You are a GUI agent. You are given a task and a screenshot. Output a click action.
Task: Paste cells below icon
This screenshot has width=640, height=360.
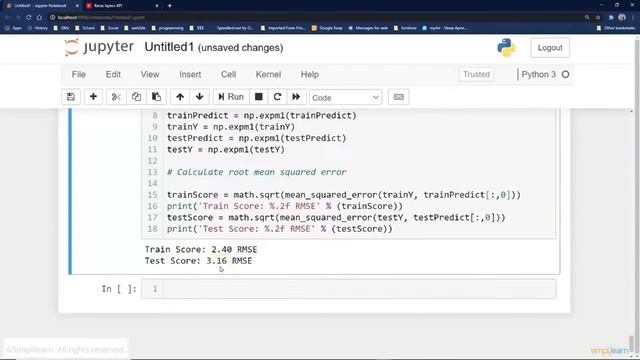156,97
